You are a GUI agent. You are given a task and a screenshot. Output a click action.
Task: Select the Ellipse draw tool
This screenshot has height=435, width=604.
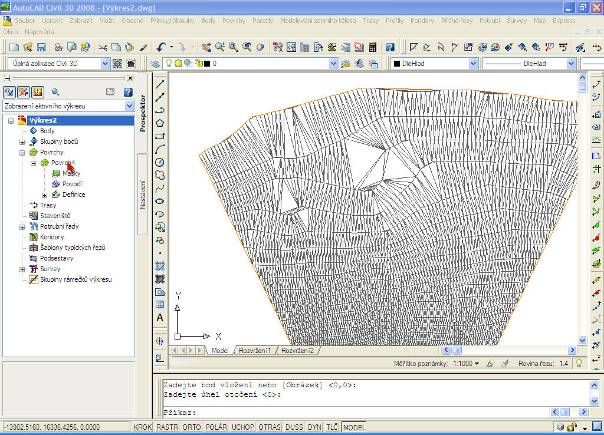coord(160,201)
